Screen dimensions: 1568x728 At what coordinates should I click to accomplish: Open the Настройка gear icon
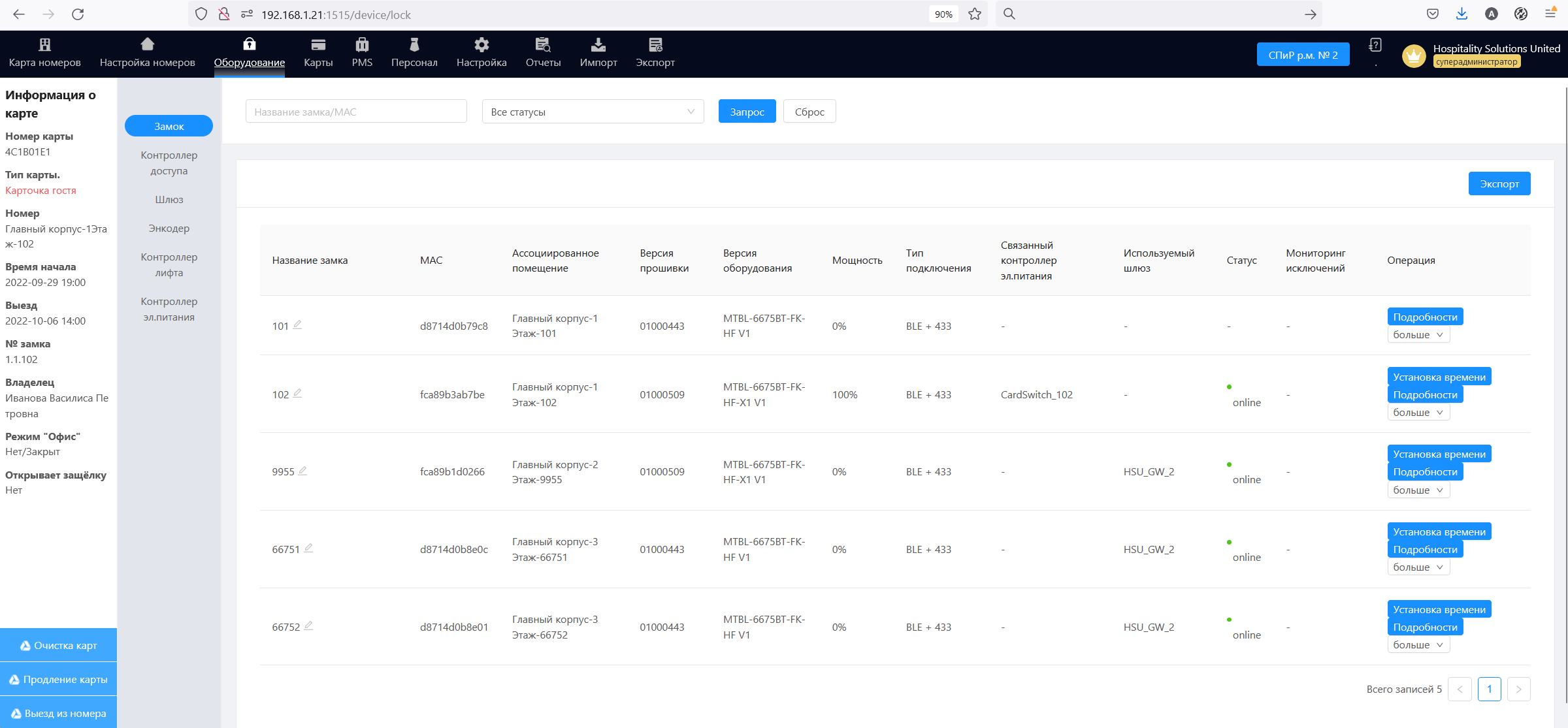tap(482, 45)
